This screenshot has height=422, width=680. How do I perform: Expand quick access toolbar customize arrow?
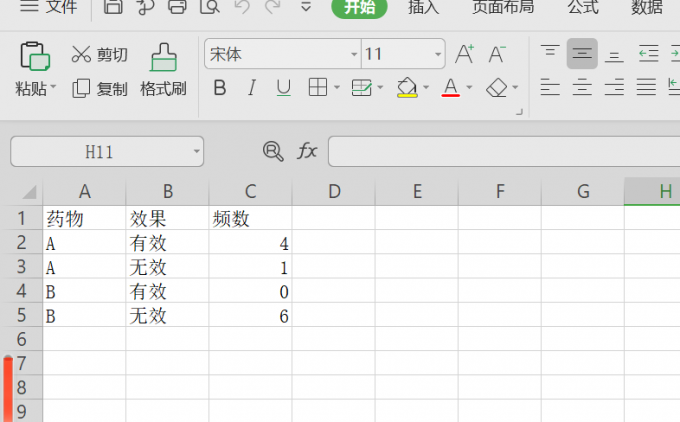(x=306, y=7)
